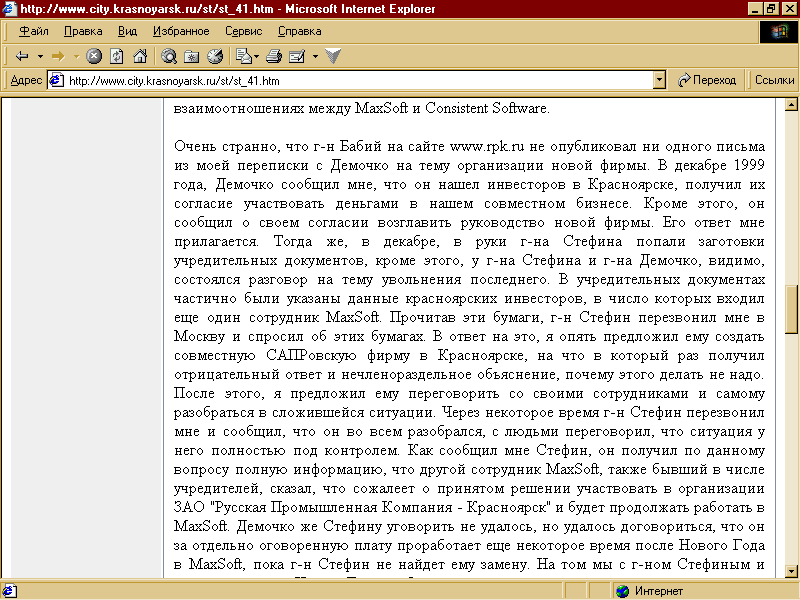Click the words 'Consistent Software' in the top line
Image resolution: width=800 pixels, height=600 pixels.
486,109
